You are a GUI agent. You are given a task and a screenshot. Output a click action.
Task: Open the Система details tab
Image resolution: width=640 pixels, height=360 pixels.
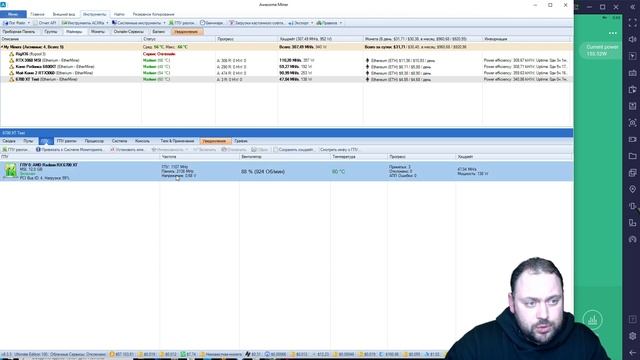pyautogui.click(x=120, y=141)
